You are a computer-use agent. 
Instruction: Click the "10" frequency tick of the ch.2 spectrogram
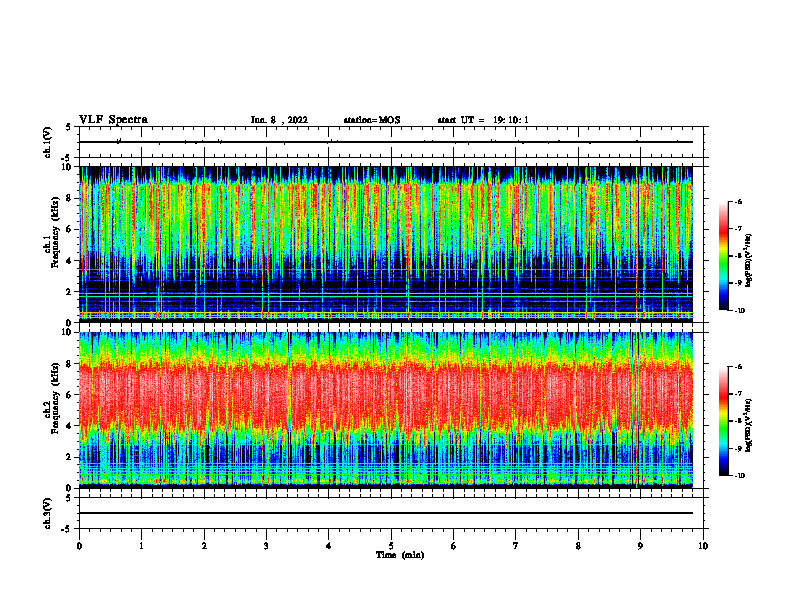click(x=68, y=332)
